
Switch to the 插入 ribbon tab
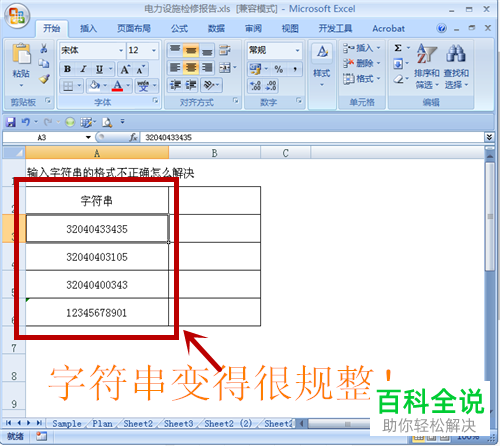(88, 29)
